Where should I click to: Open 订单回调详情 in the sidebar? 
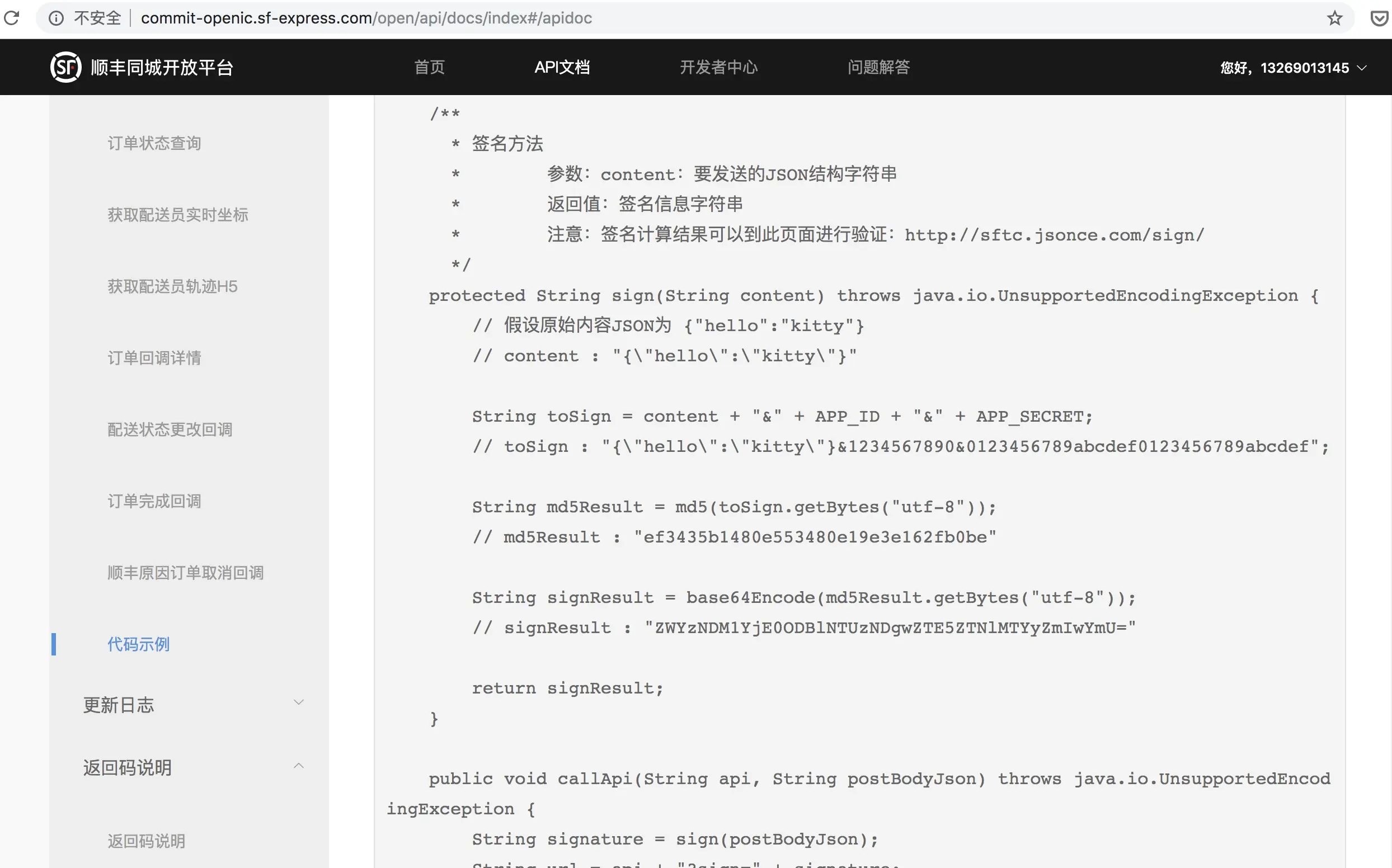(x=154, y=358)
